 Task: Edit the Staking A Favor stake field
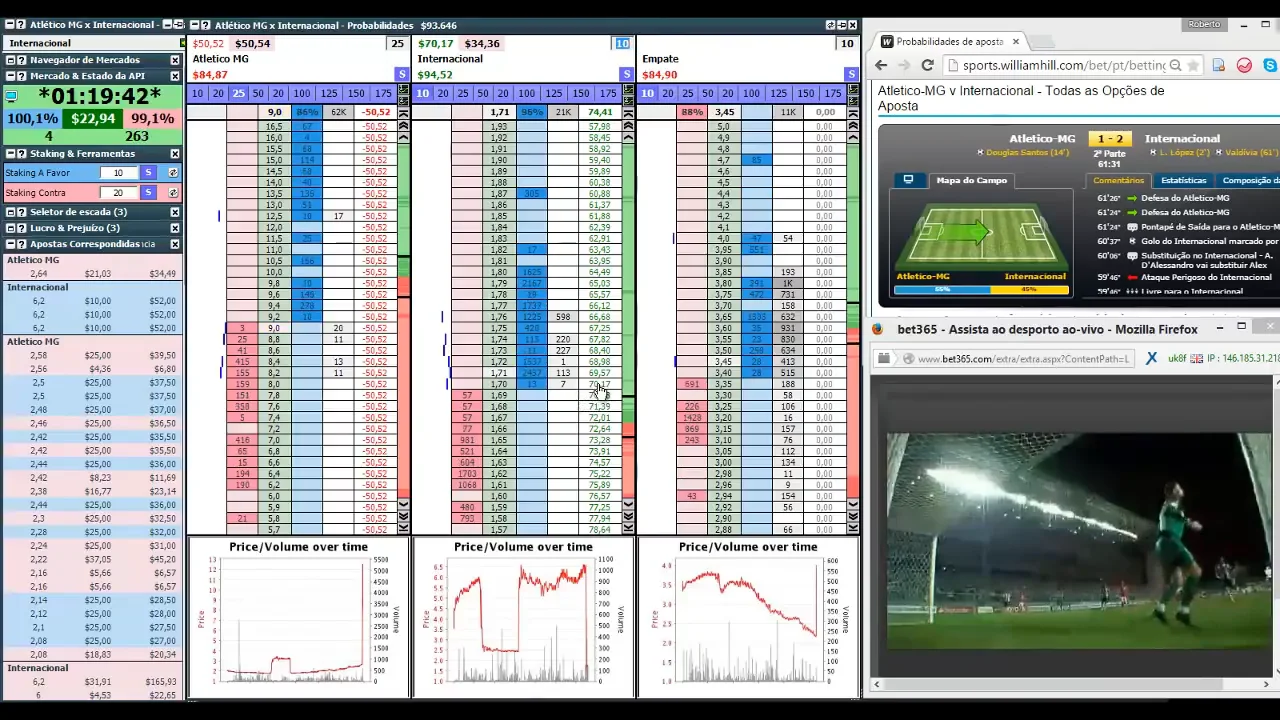(118, 173)
